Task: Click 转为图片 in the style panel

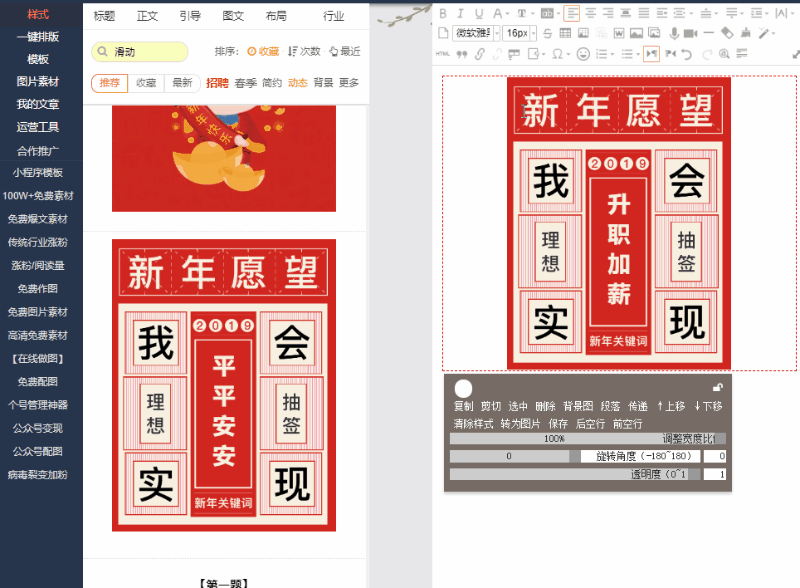Action: (x=520, y=423)
